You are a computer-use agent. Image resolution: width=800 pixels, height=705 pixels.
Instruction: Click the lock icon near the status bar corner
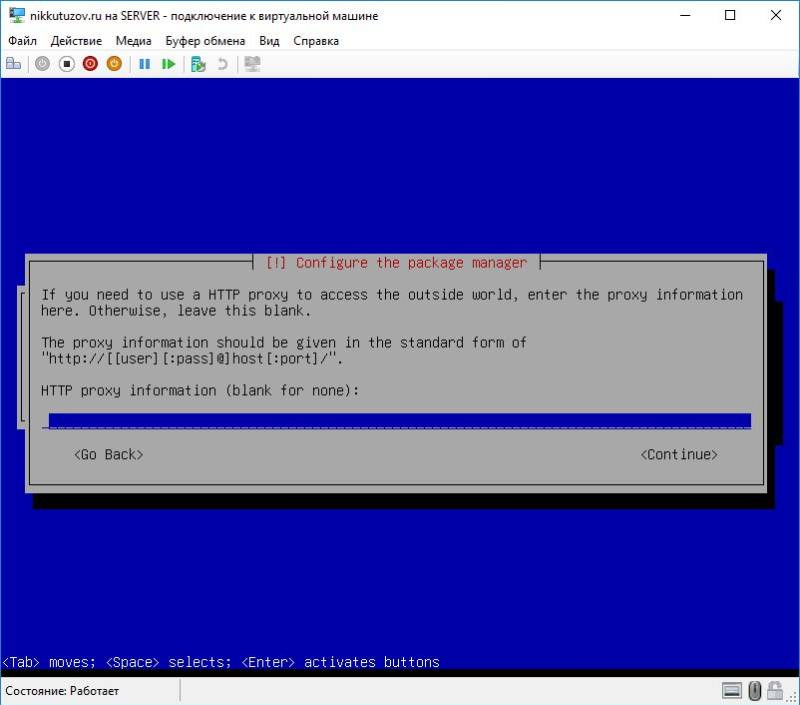click(775, 692)
